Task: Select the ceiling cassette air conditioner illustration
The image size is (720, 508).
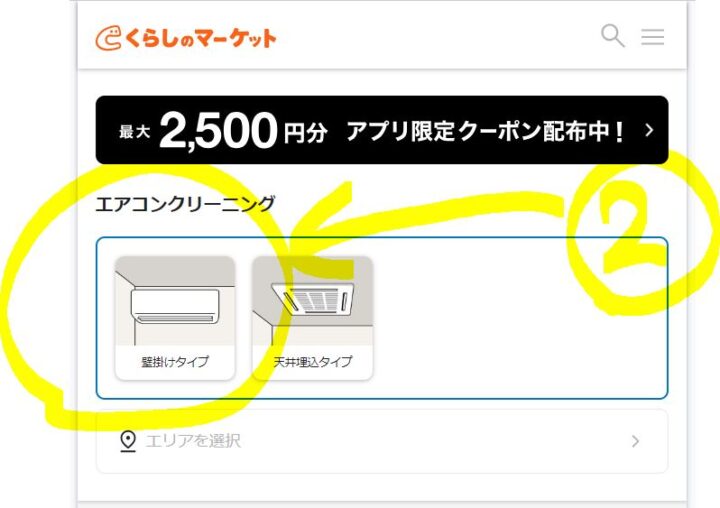Action: coord(313,301)
